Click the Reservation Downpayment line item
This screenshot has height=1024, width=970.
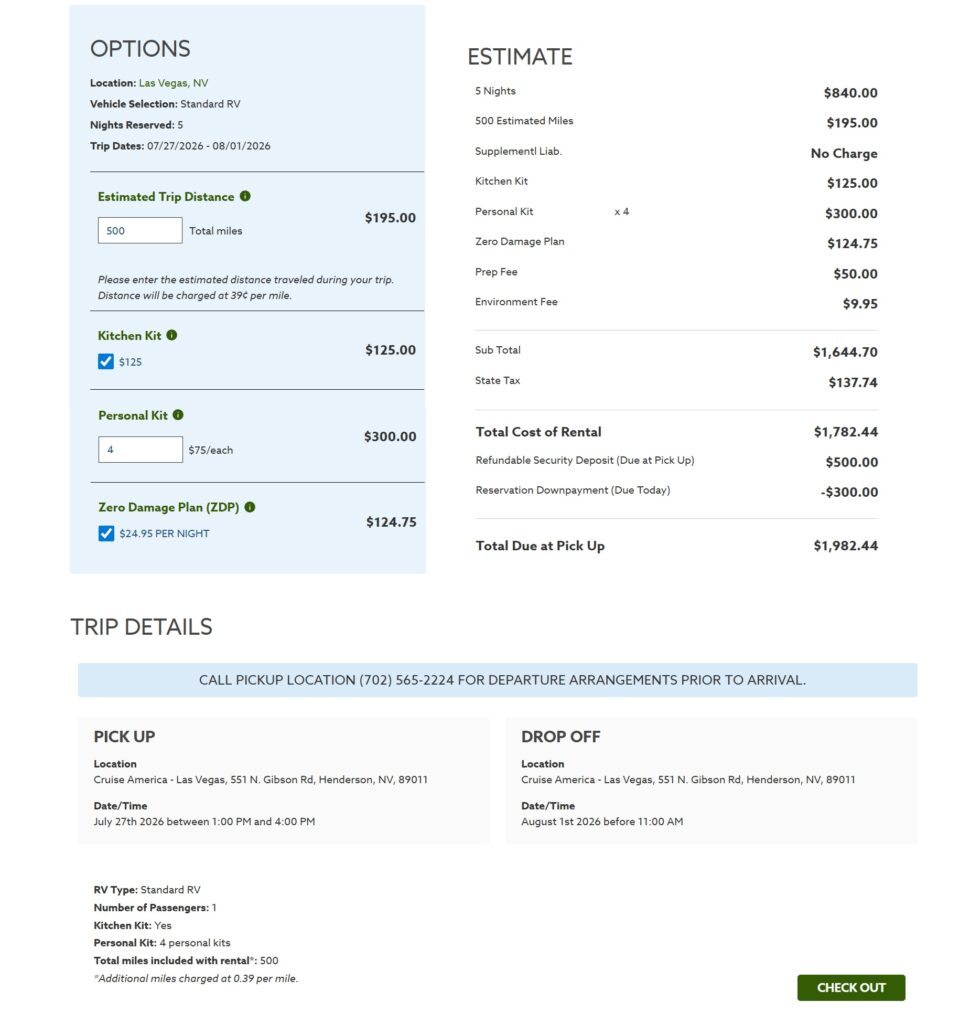point(572,491)
